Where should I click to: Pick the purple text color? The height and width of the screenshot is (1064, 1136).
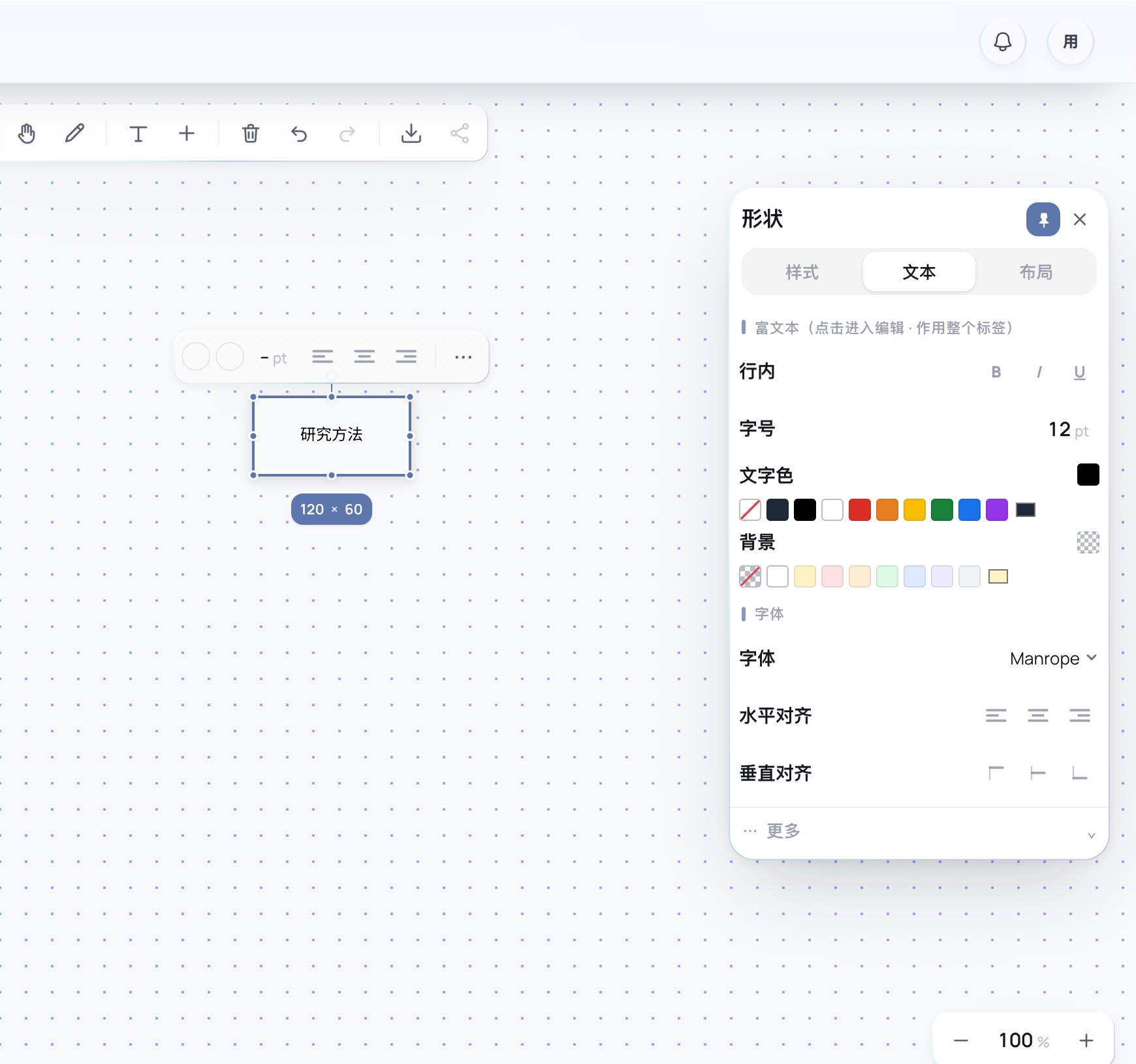coord(997,510)
